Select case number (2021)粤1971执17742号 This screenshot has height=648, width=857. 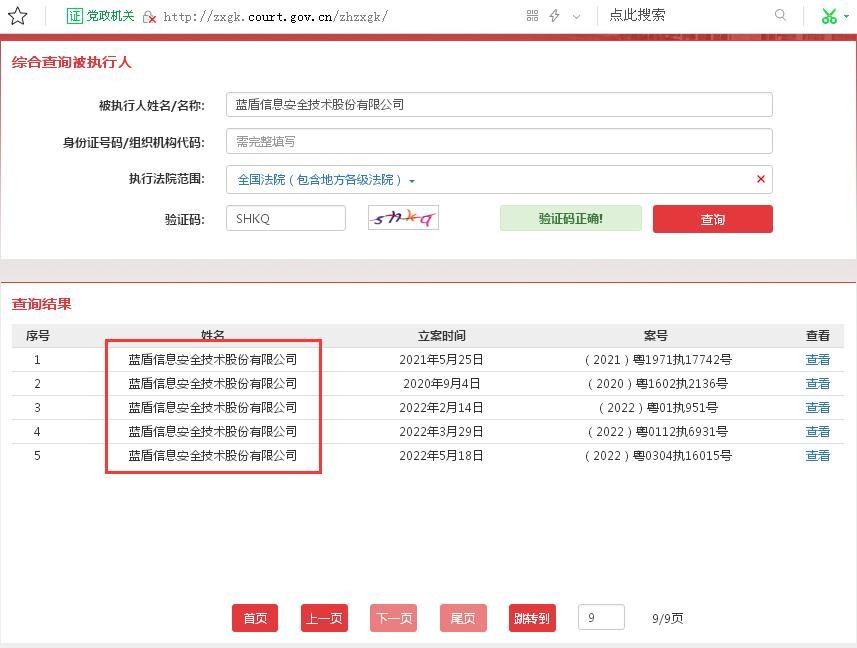658,360
